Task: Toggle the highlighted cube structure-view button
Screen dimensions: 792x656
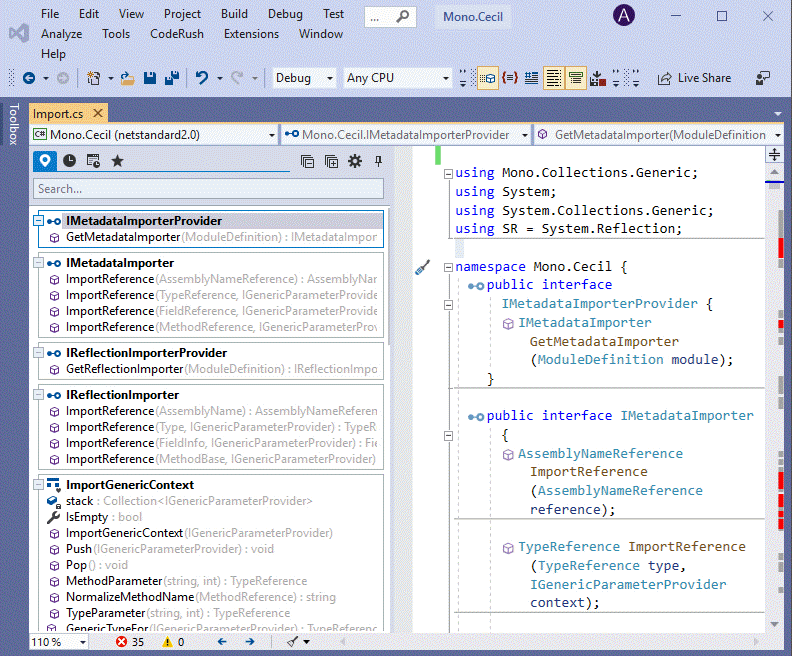Action: [x=488, y=78]
